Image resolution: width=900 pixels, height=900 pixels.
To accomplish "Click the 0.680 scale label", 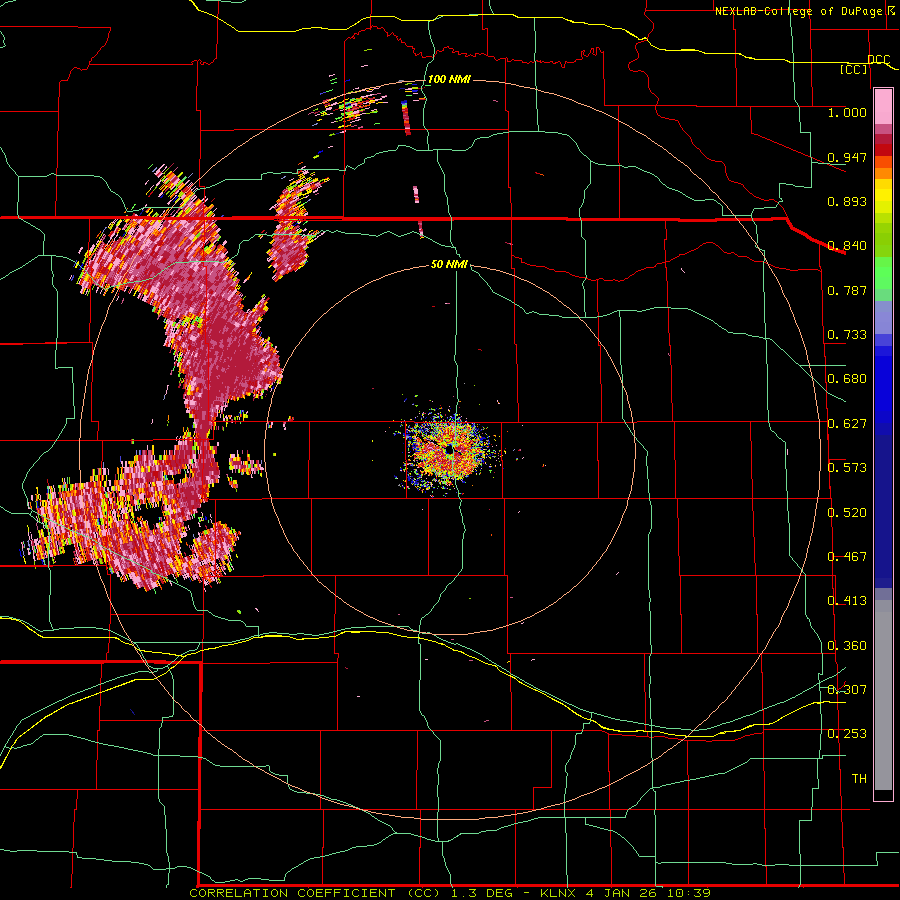I will pos(847,379).
